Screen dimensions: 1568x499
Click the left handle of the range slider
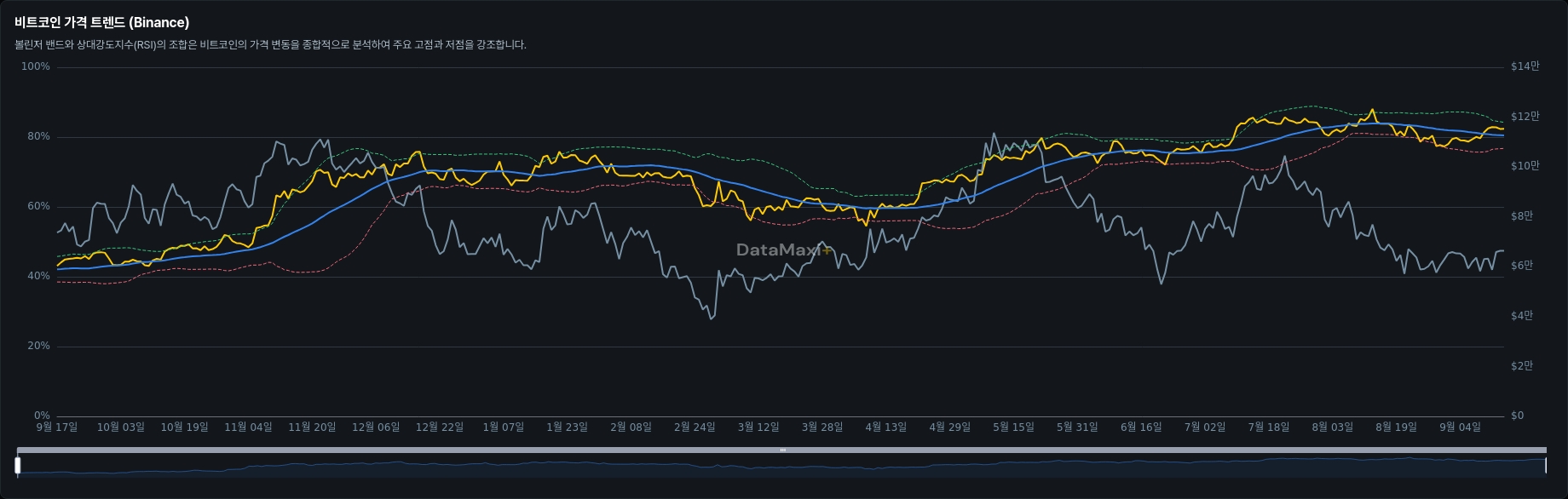click(x=17, y=466)
